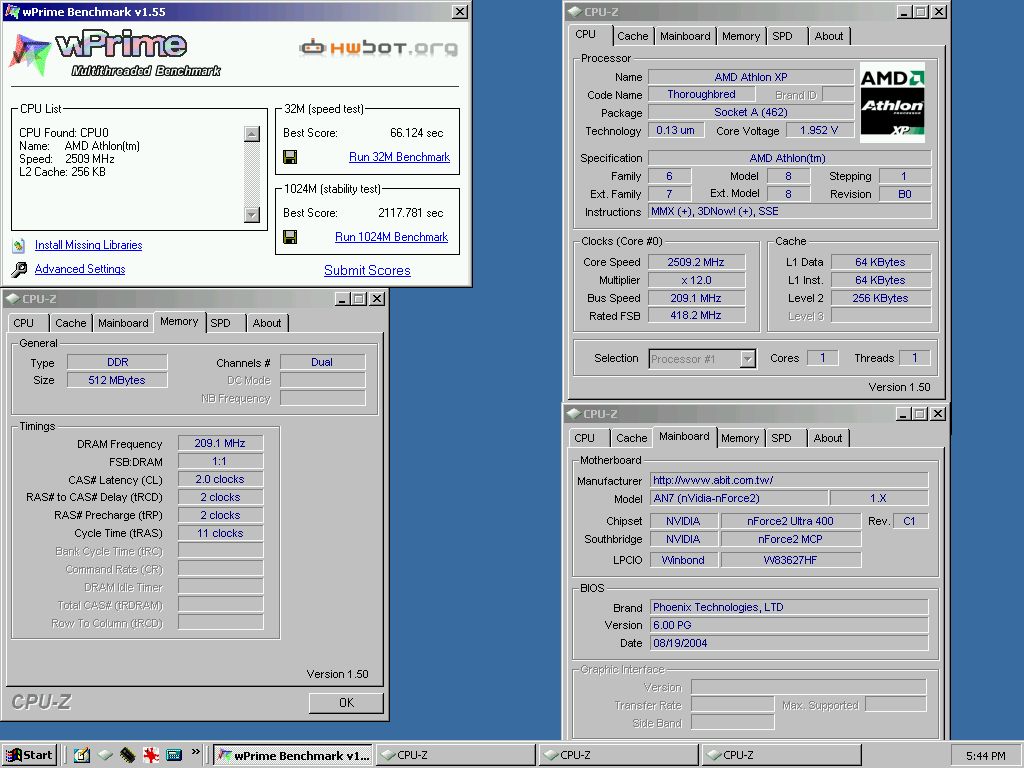
Task: Click the LPCIO W83627HF field
Action: [790, 560]
